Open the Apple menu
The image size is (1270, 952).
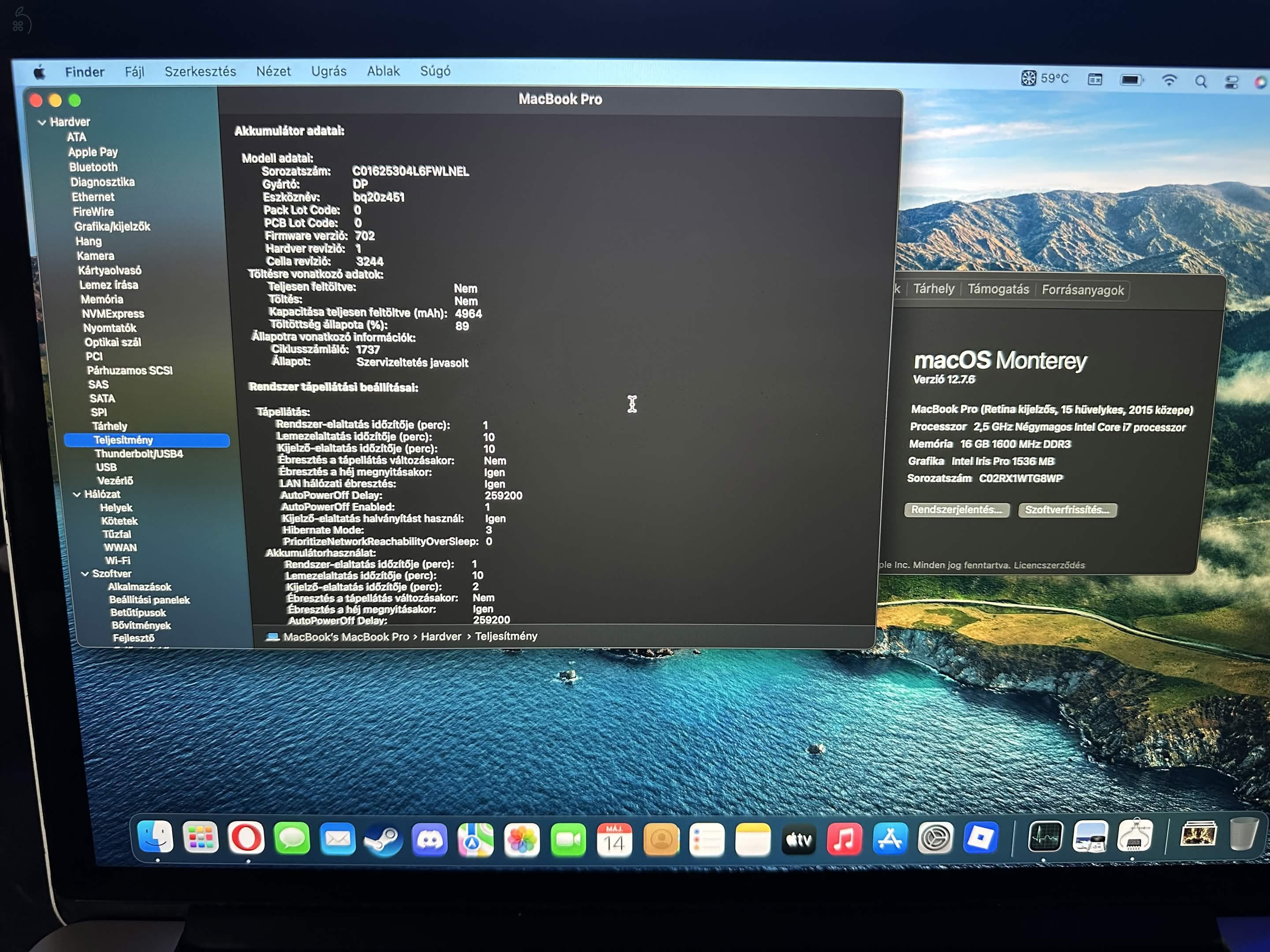point(40,72)
